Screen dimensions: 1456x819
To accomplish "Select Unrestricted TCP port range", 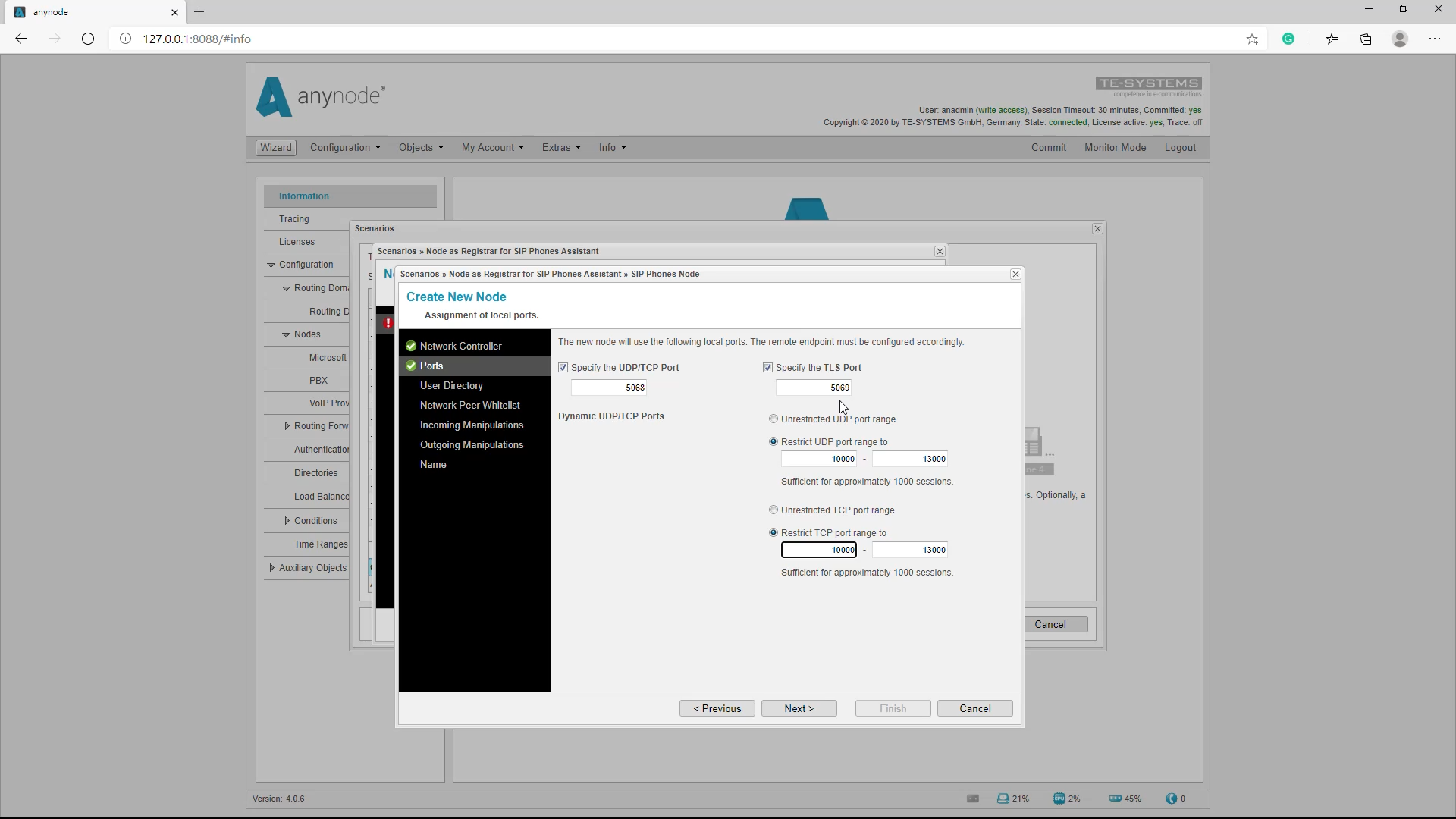I will (x=773, y=510).
